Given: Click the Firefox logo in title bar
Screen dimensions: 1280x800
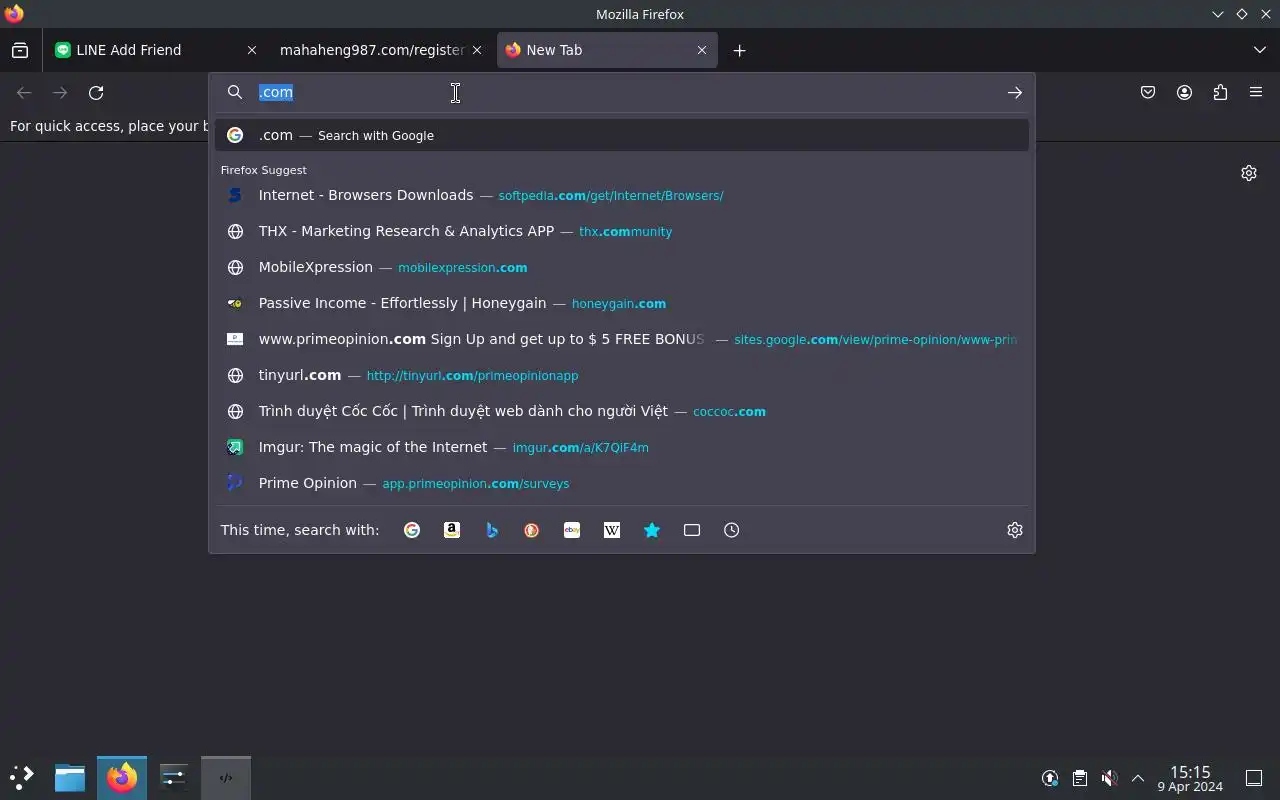Looking at the screenshot, I should coord(14,14).
